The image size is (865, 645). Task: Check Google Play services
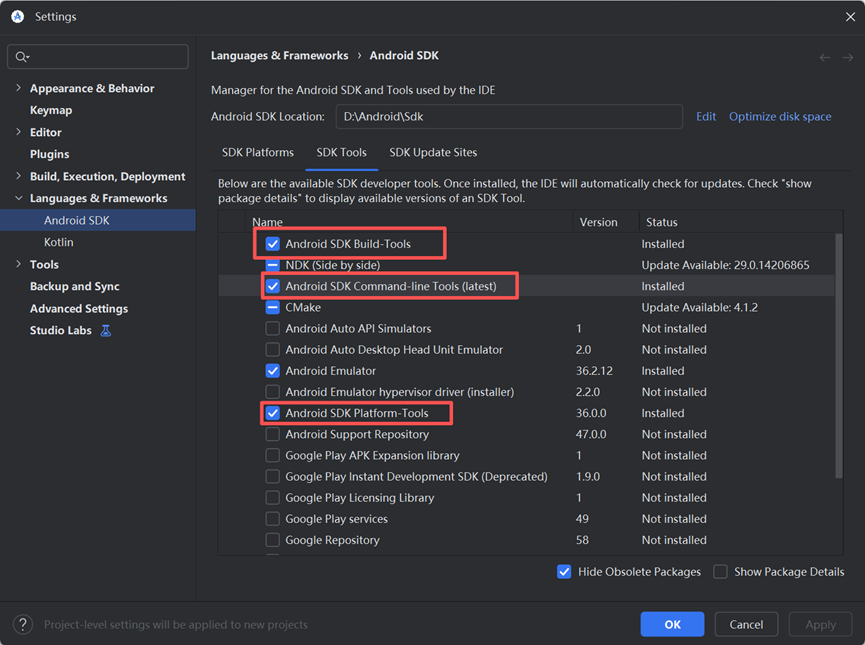pos(273,519)
